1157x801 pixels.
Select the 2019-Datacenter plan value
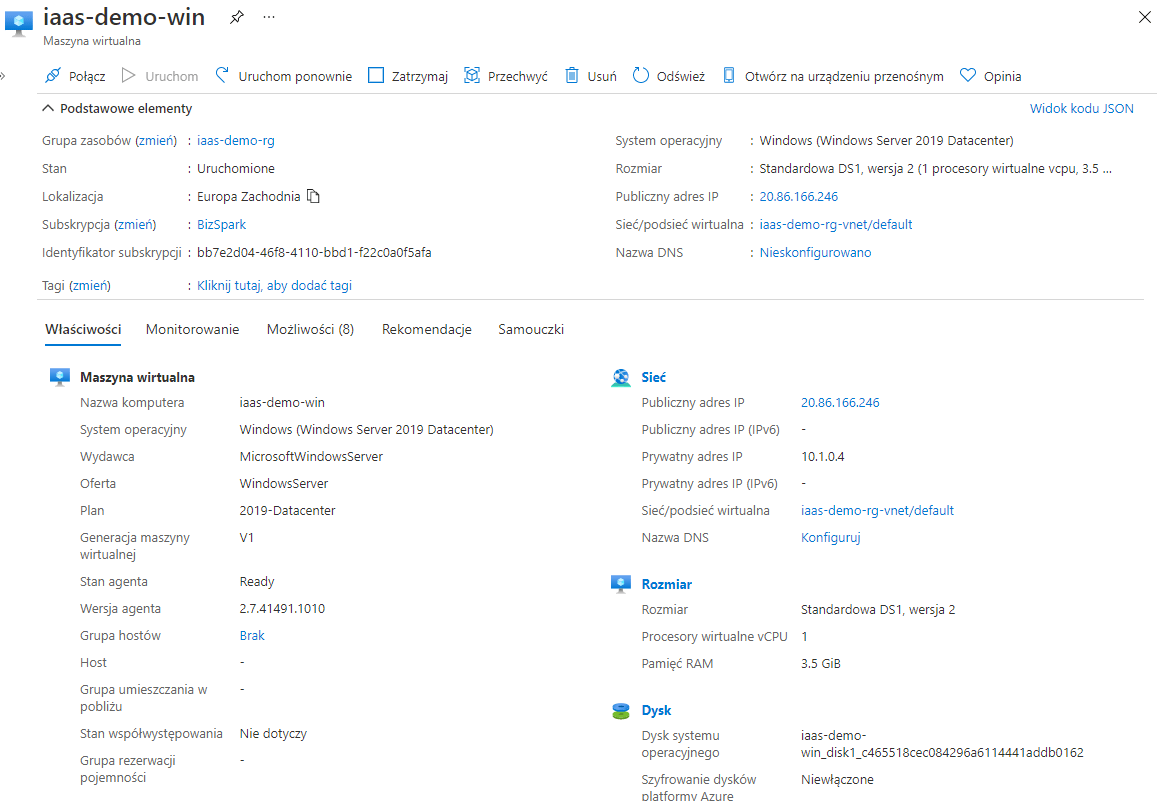[287, 510]
